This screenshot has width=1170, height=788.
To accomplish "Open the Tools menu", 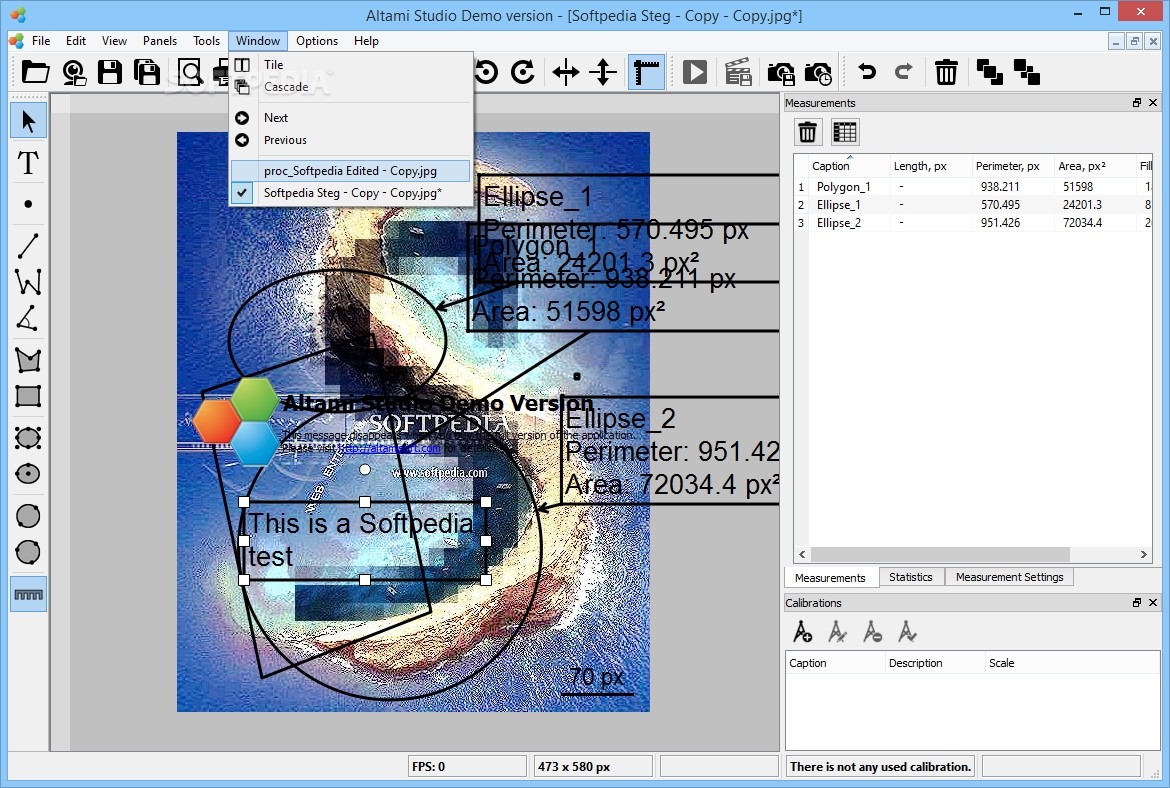I will (206, 40).
